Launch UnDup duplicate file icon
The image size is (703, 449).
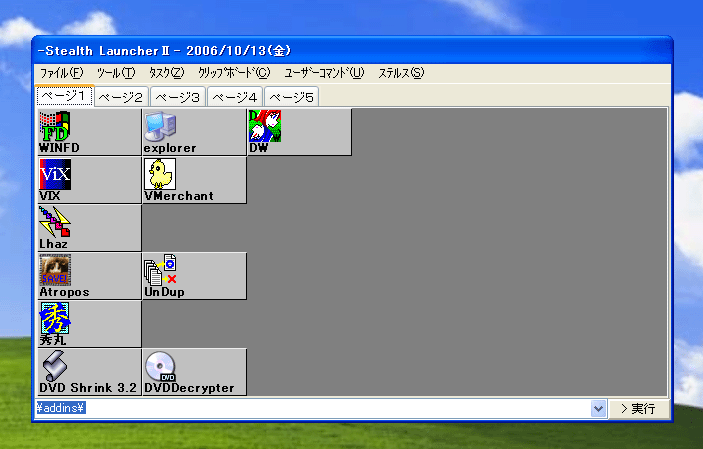point(194,276)
